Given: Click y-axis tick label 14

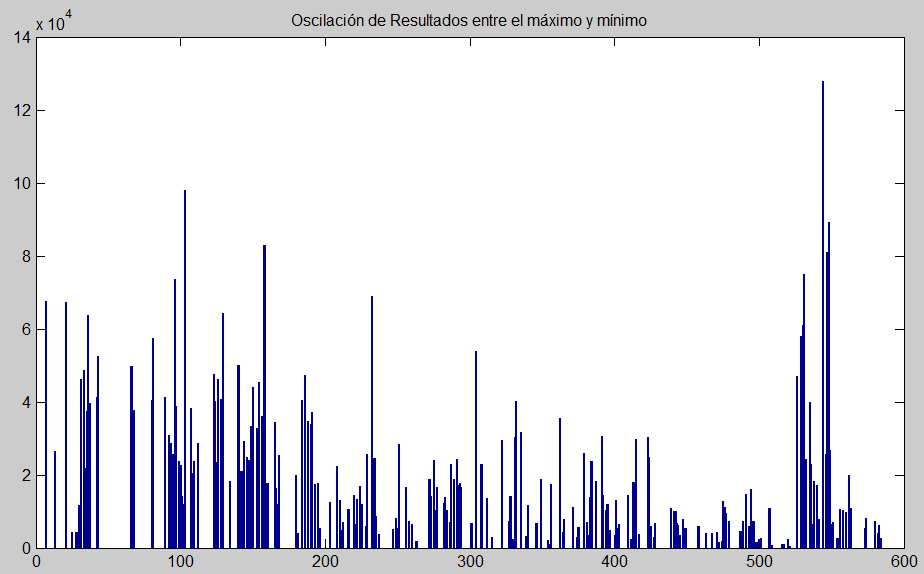Looking at the screenshot, I should point(22,38).
